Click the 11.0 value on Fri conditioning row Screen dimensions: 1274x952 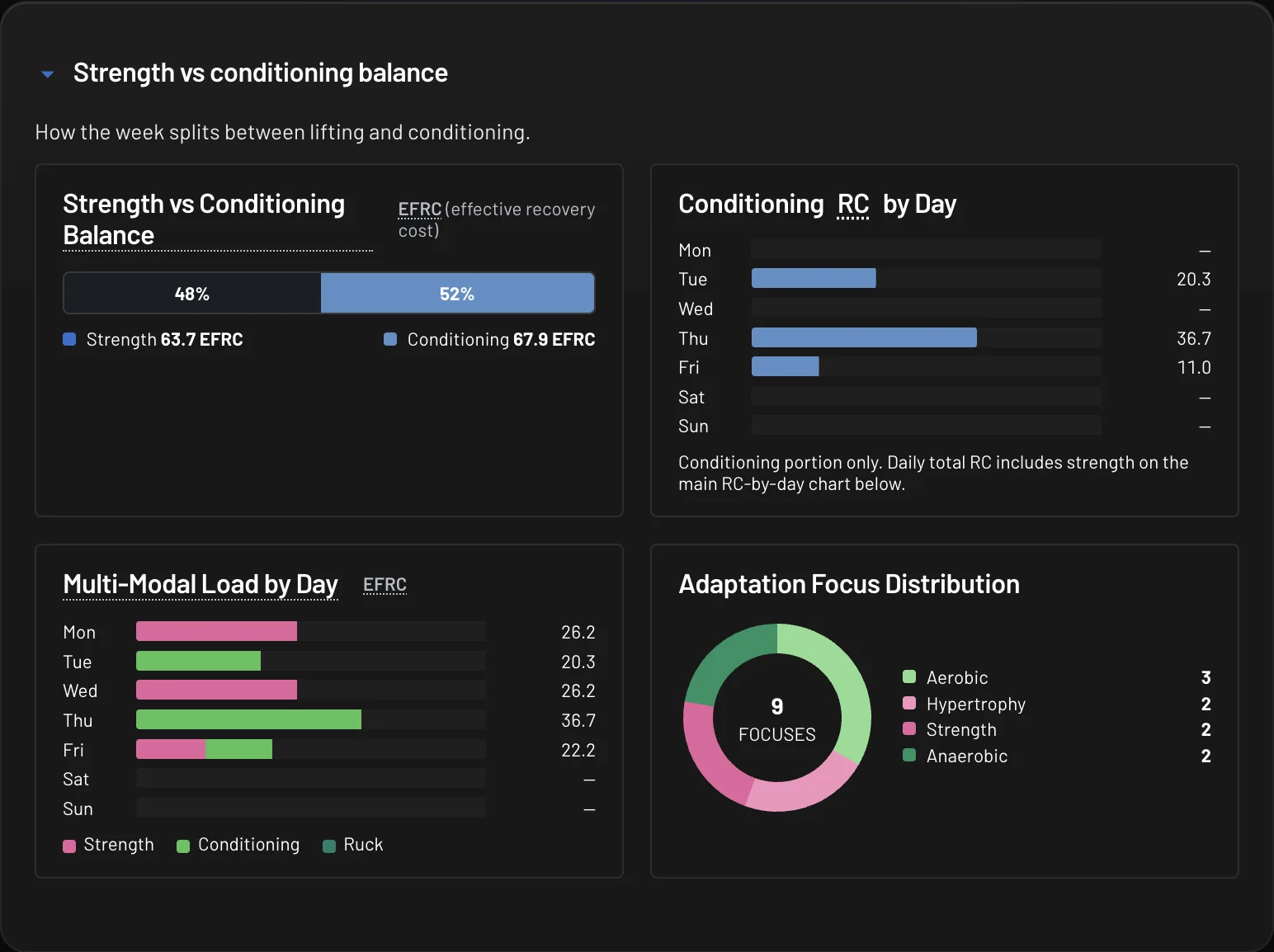click(x=1194, y=368)
